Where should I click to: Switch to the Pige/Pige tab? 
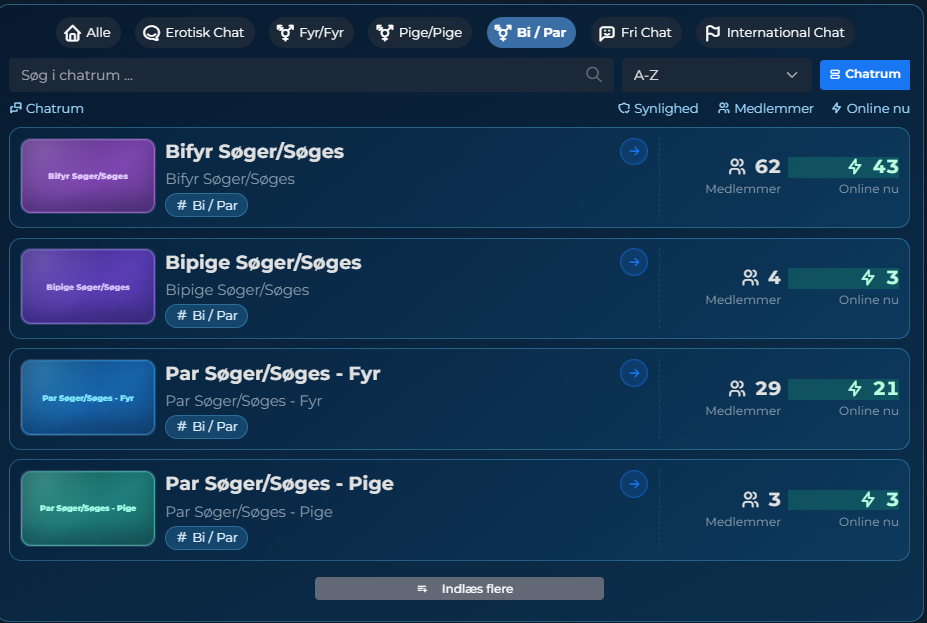419,31
